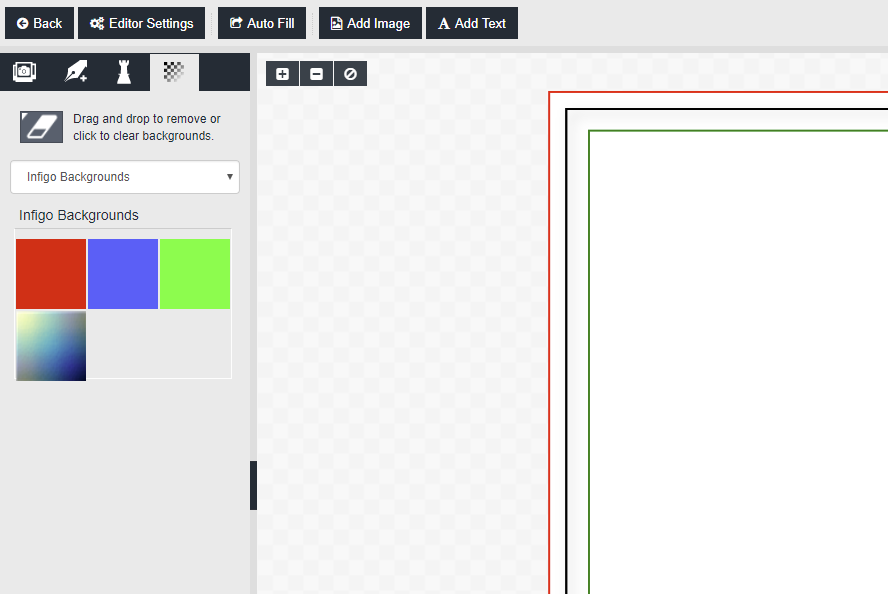
Task: Click the eraser icon to clear background
Action: 41,127
